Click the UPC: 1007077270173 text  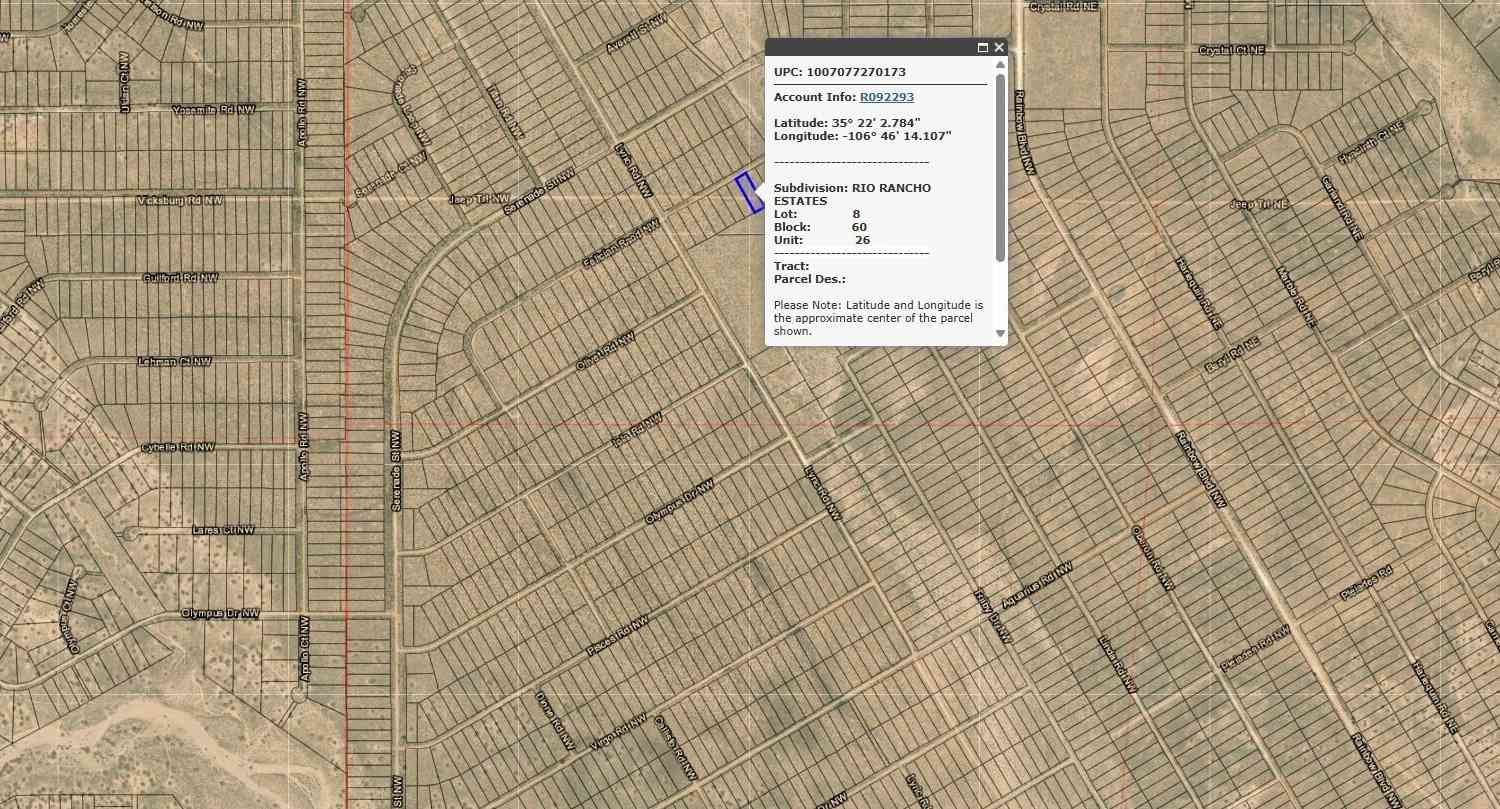coord(840,72)
